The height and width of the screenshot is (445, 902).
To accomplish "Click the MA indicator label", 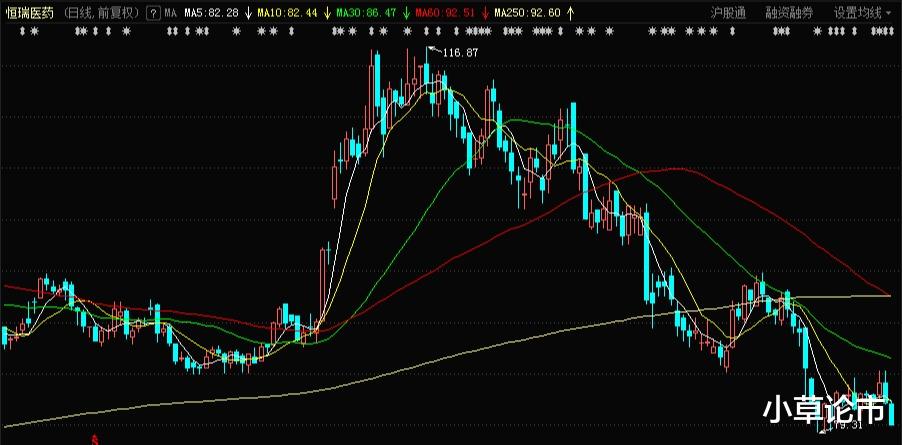I will (170, 13).
